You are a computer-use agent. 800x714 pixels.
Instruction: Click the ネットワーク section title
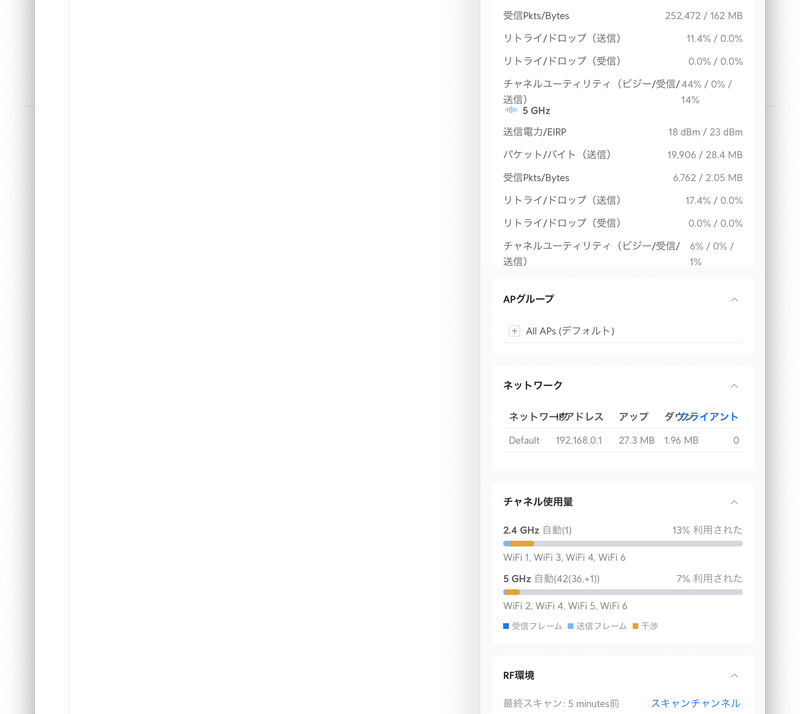pos(532,386)
